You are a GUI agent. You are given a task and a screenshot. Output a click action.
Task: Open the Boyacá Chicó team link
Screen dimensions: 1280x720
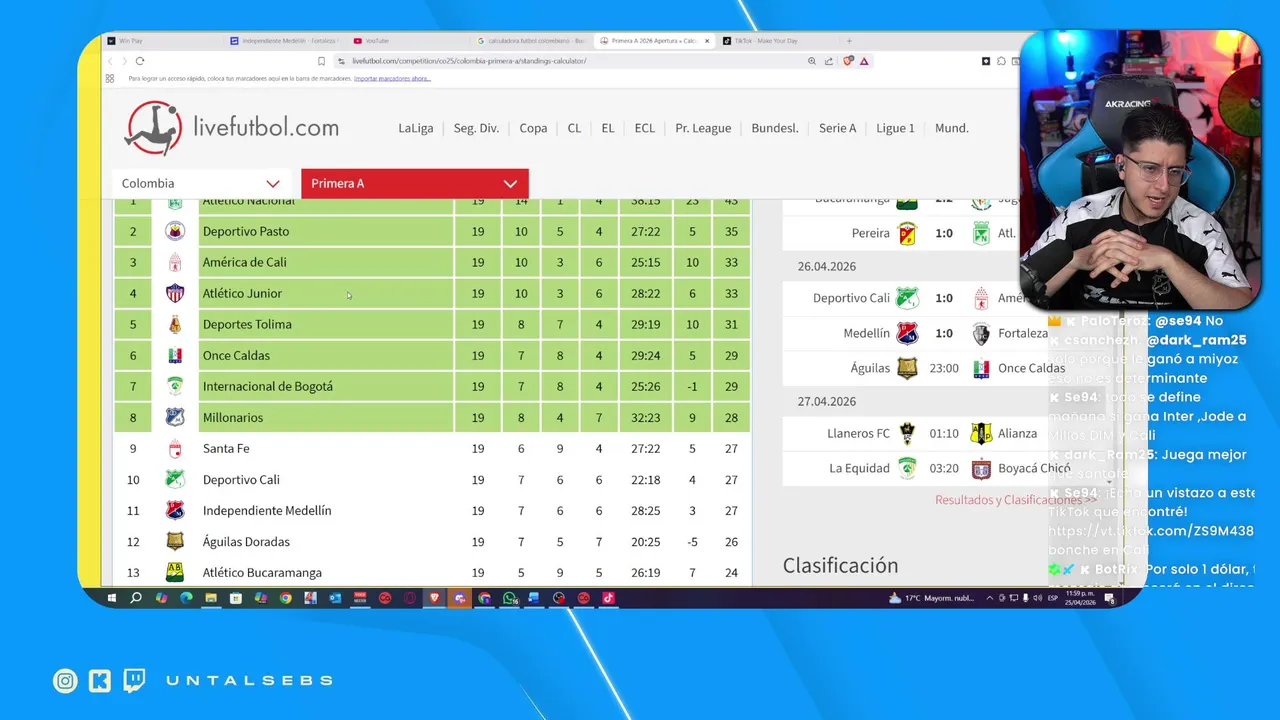point(1034,468)
